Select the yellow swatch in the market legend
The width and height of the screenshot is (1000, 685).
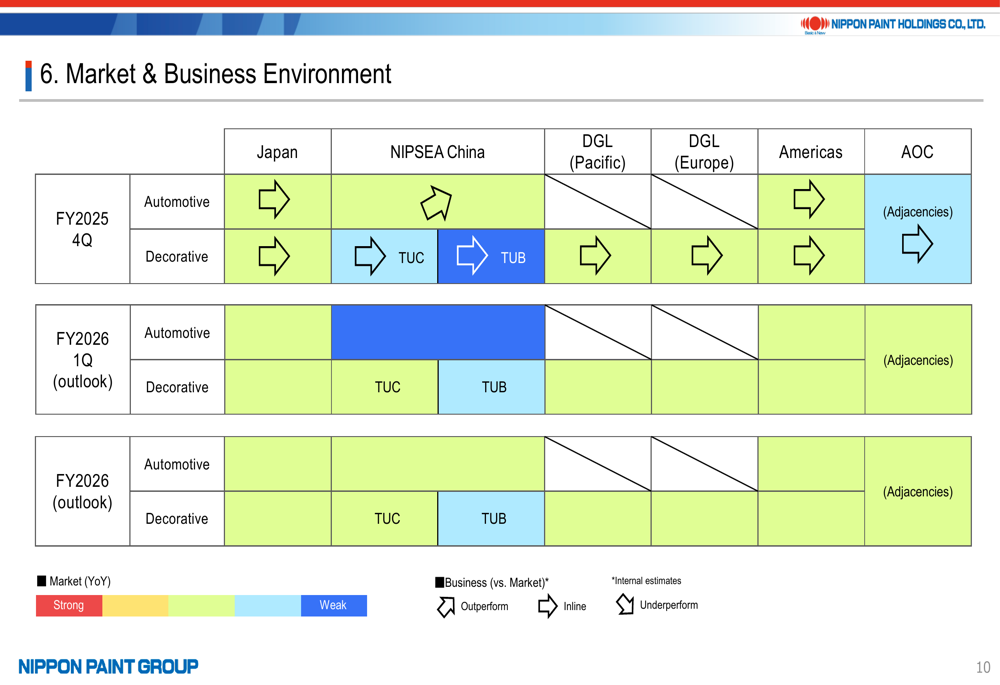pyautogui.click(x=135, y=605)
